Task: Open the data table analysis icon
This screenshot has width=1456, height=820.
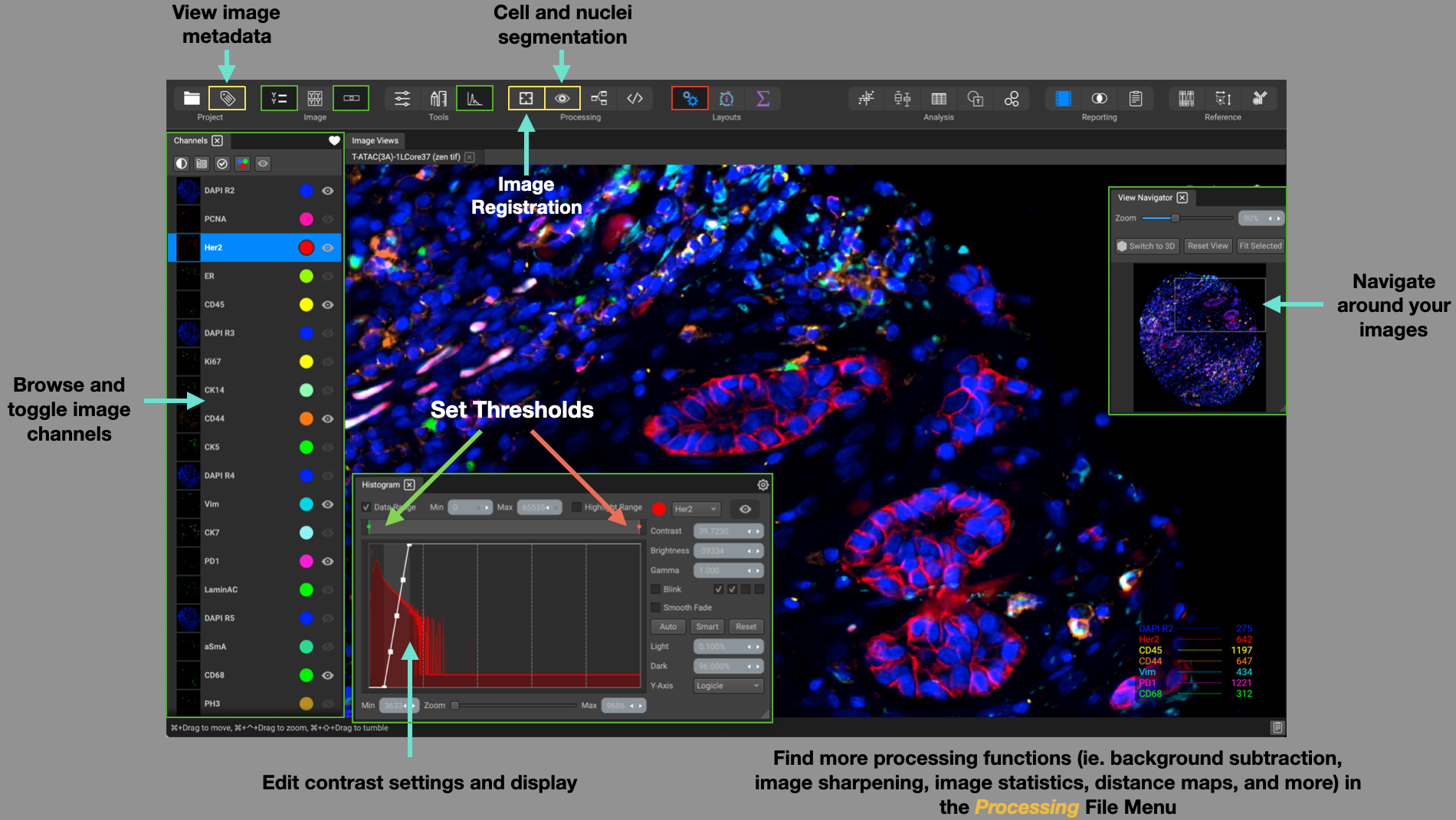Action: 939,98
